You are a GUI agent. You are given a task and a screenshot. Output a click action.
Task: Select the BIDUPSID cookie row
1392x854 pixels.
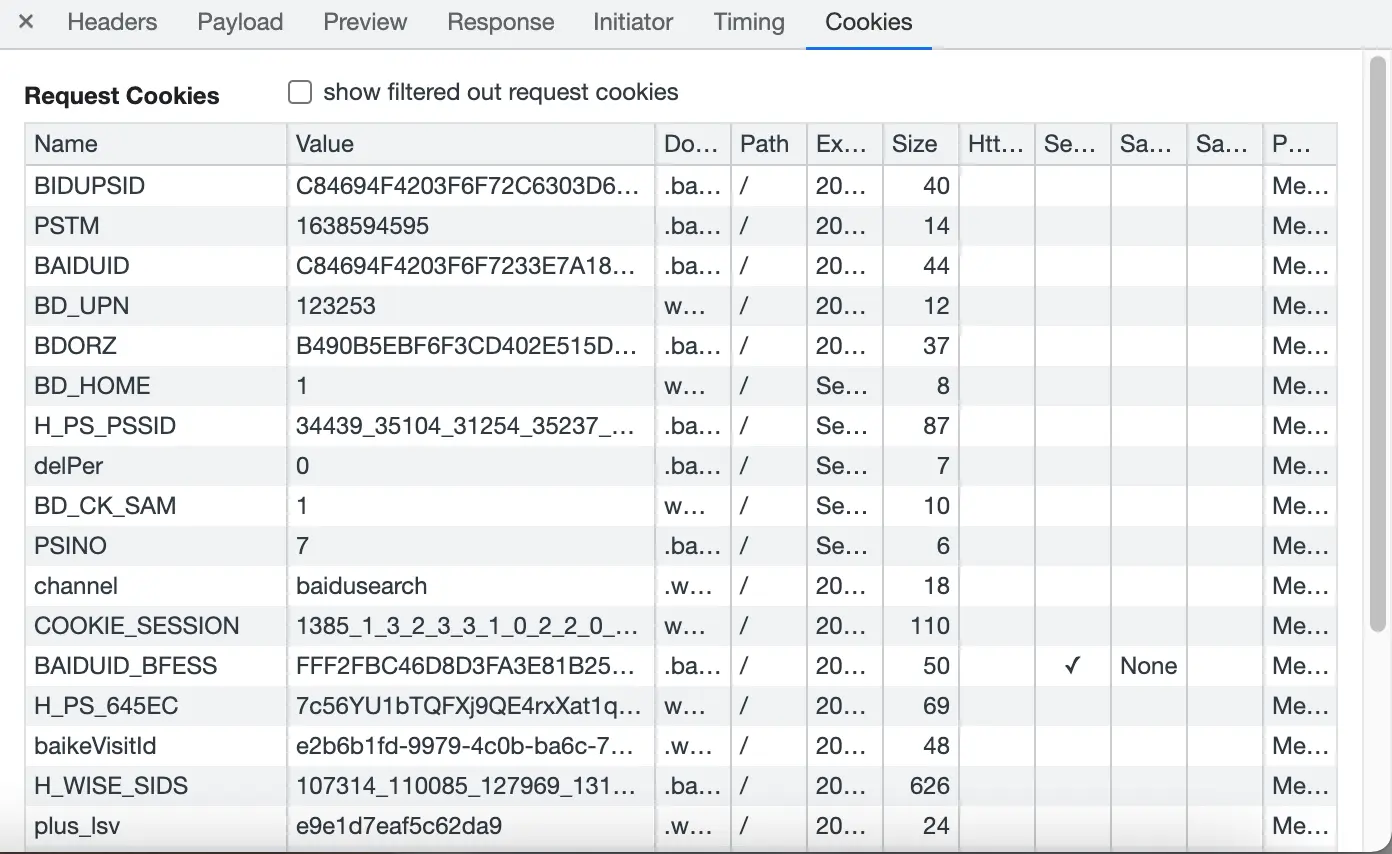click(x=681, y=186)
